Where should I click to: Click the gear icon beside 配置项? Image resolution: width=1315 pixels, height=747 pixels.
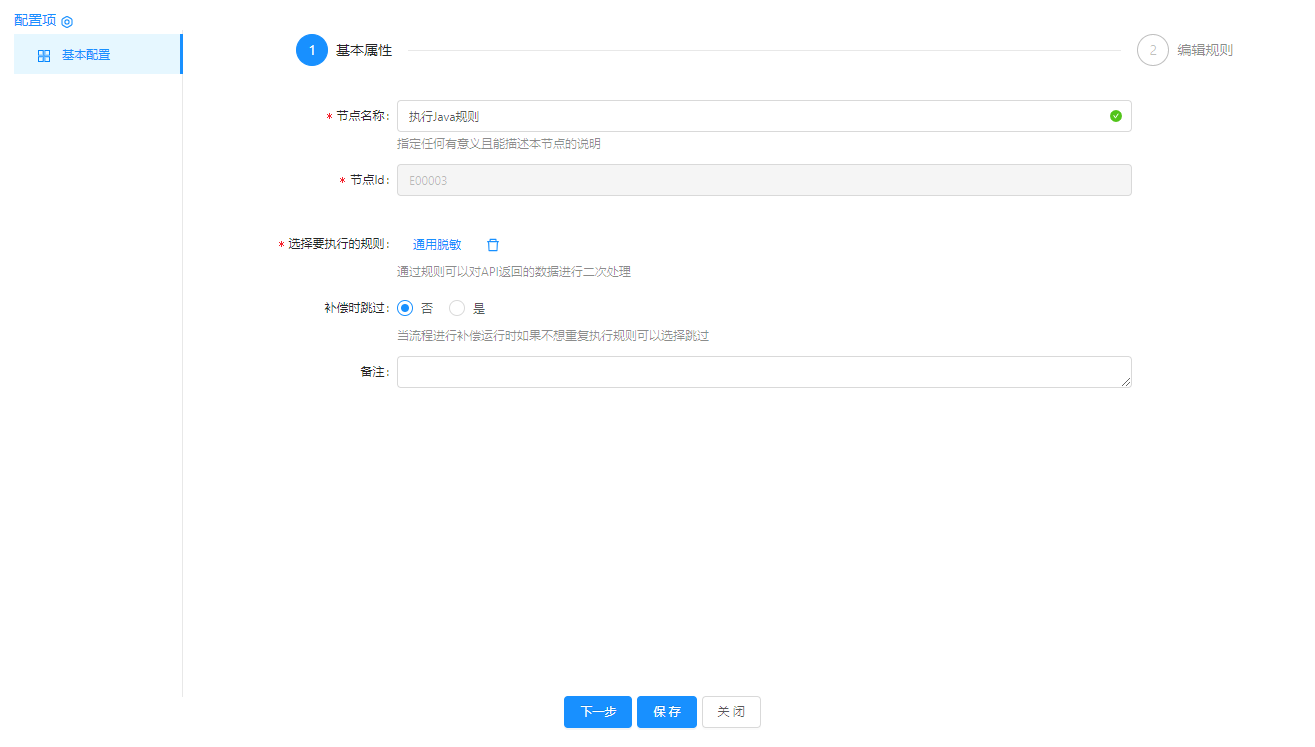(x=67, y=21)
